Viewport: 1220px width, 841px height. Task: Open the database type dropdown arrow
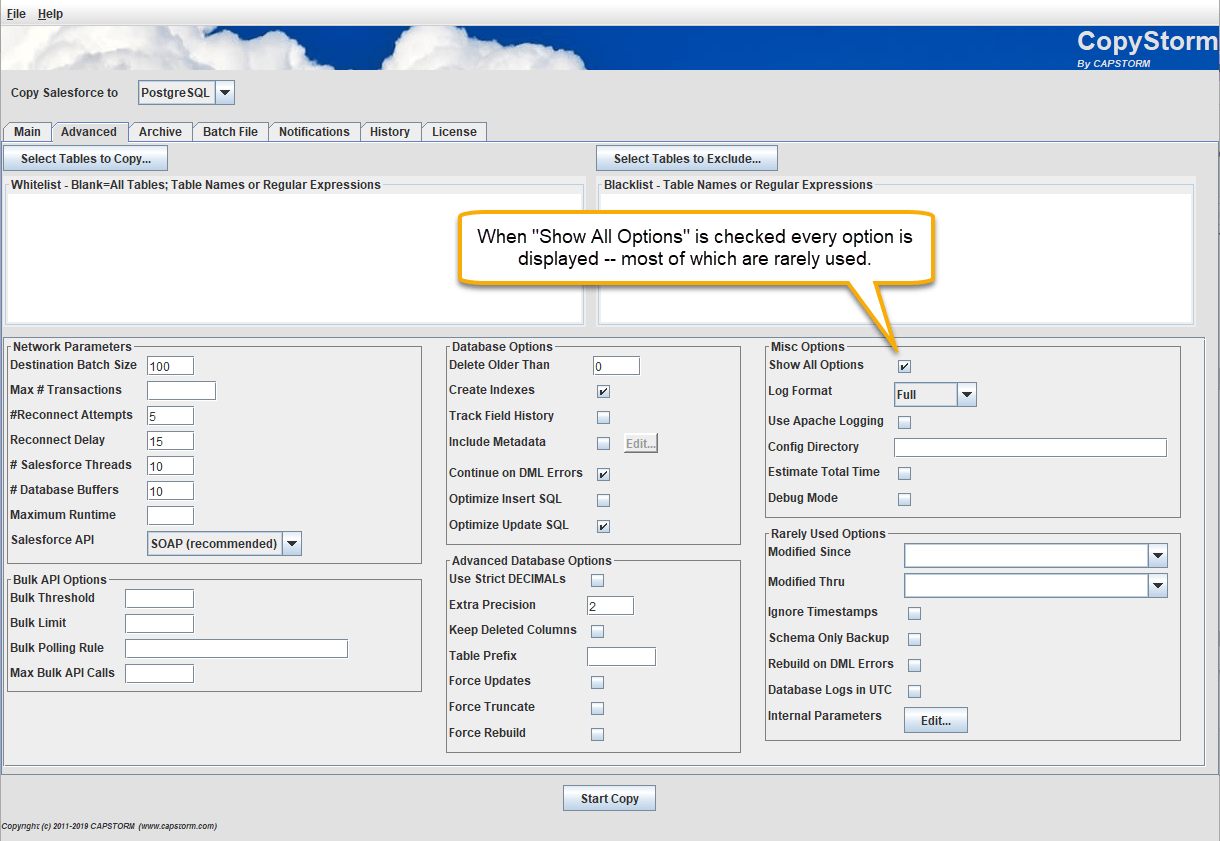click(225, 93)
